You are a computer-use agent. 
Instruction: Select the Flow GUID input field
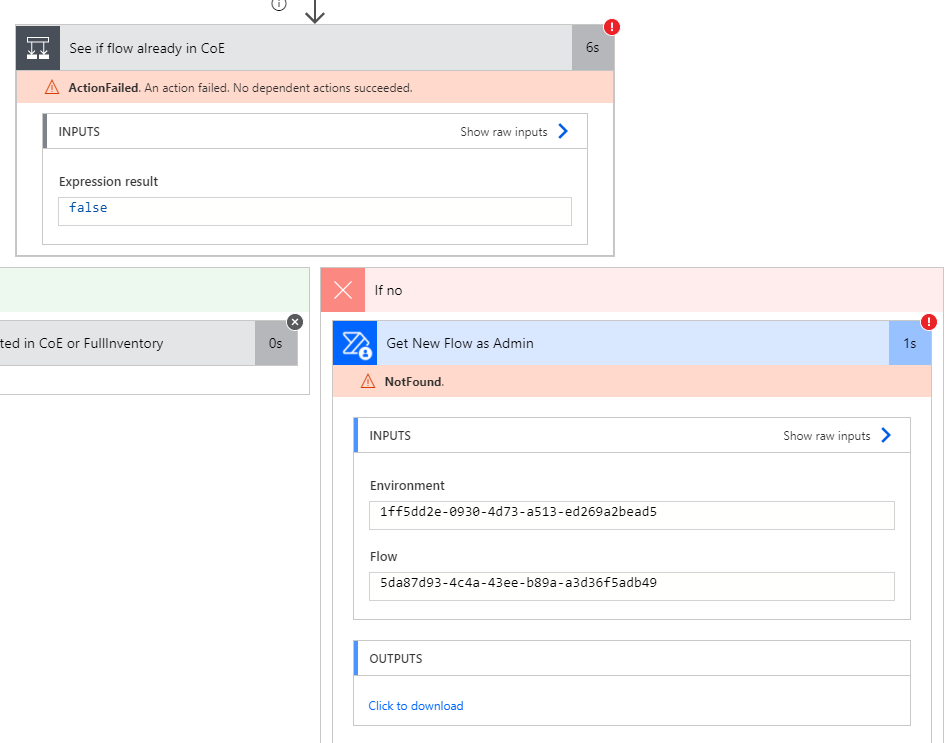click(x=631, y=586)
